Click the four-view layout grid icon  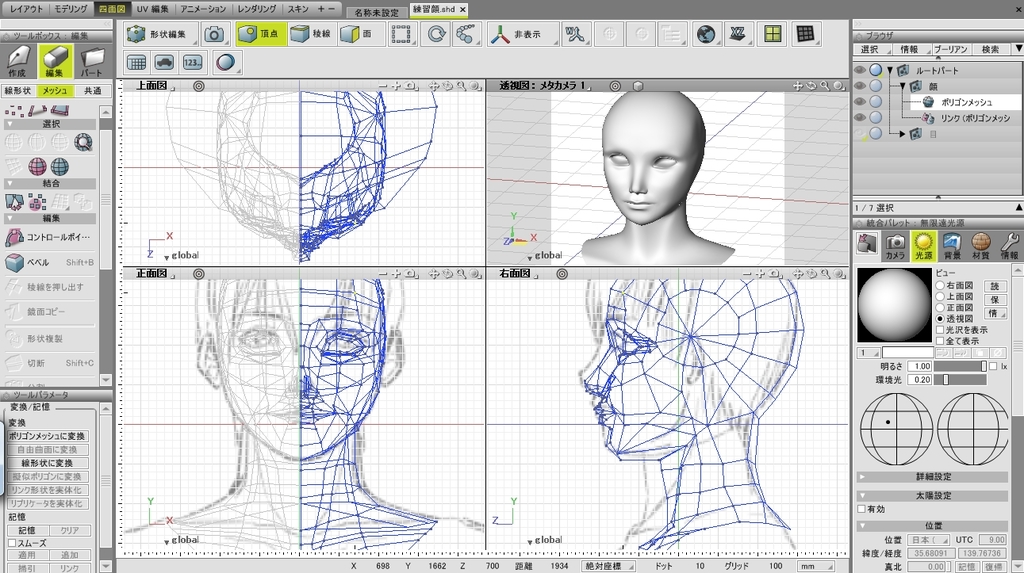[x=771, y=34]
